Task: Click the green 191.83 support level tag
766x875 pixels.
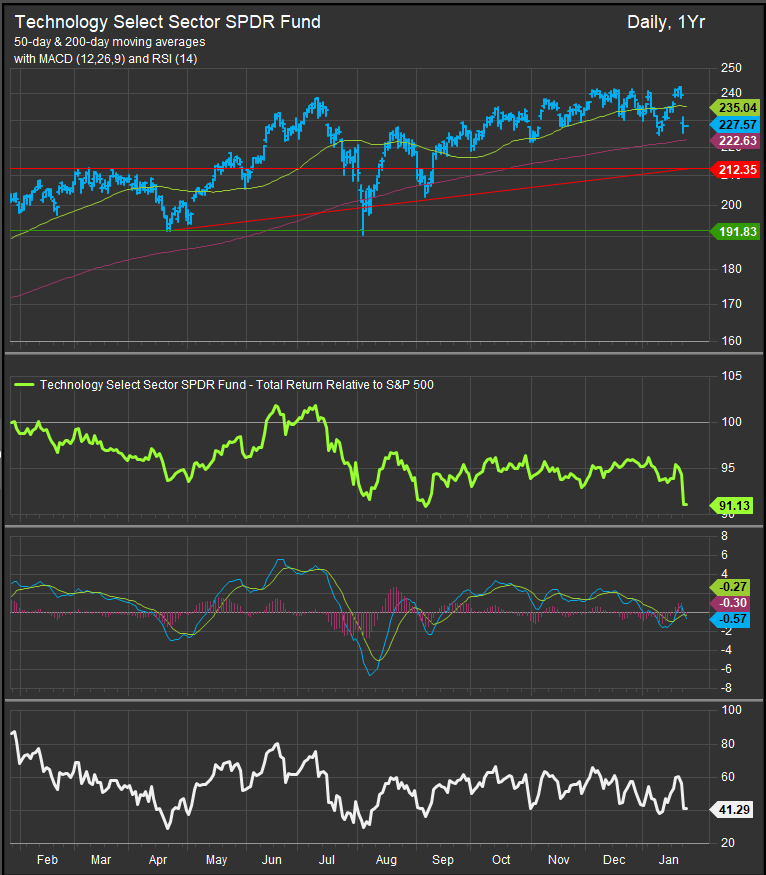Action: tap(734, 232)
